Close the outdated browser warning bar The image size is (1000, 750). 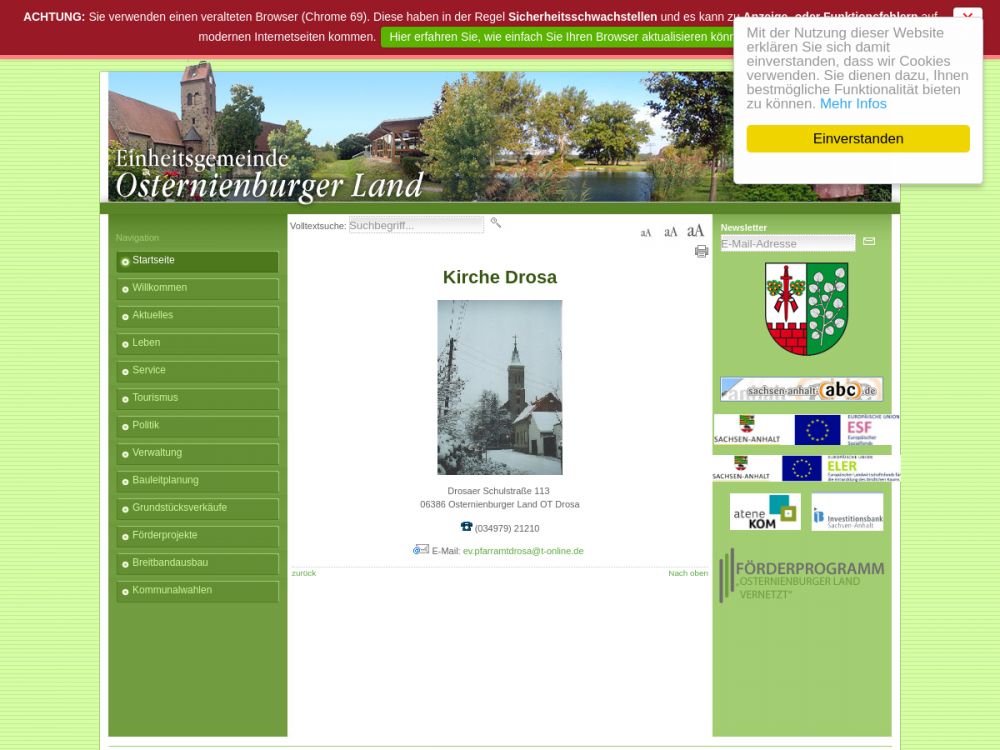click(x=966, y=17)
